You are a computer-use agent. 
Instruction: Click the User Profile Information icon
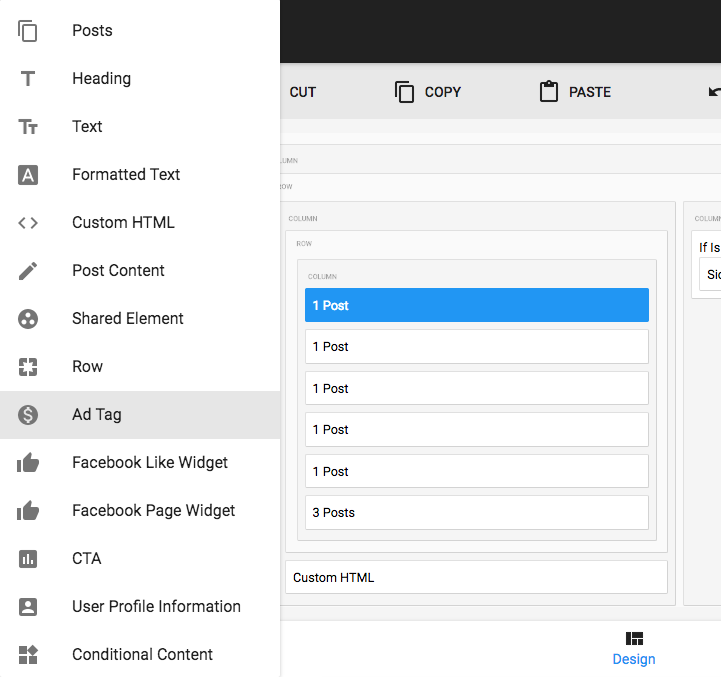[28, 607]
